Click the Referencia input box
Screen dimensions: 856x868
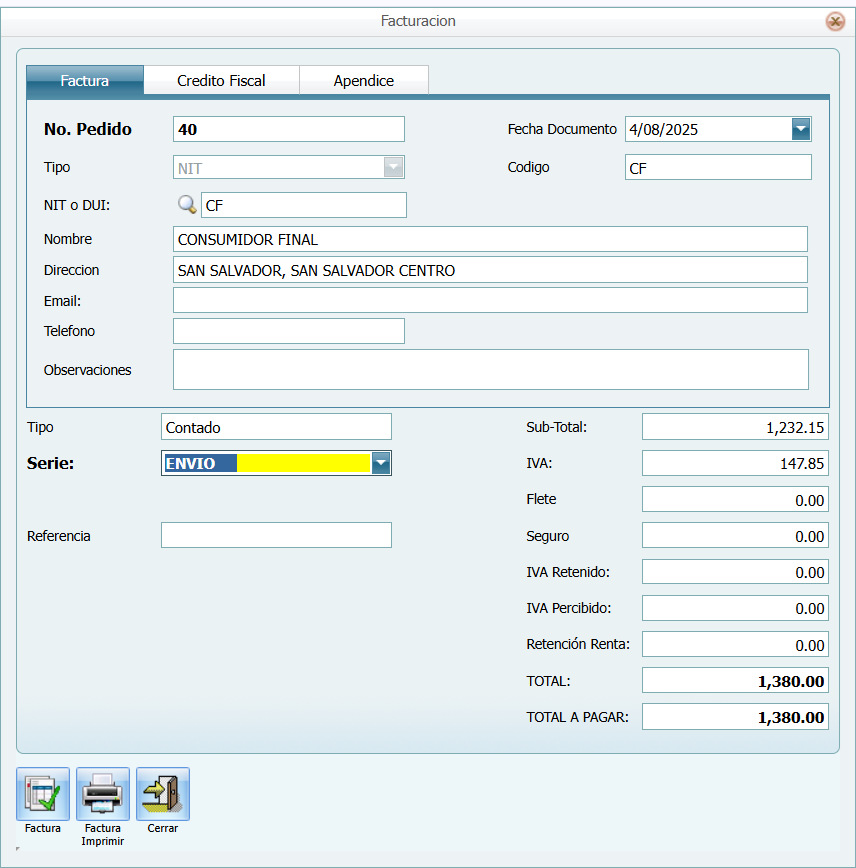276,536
